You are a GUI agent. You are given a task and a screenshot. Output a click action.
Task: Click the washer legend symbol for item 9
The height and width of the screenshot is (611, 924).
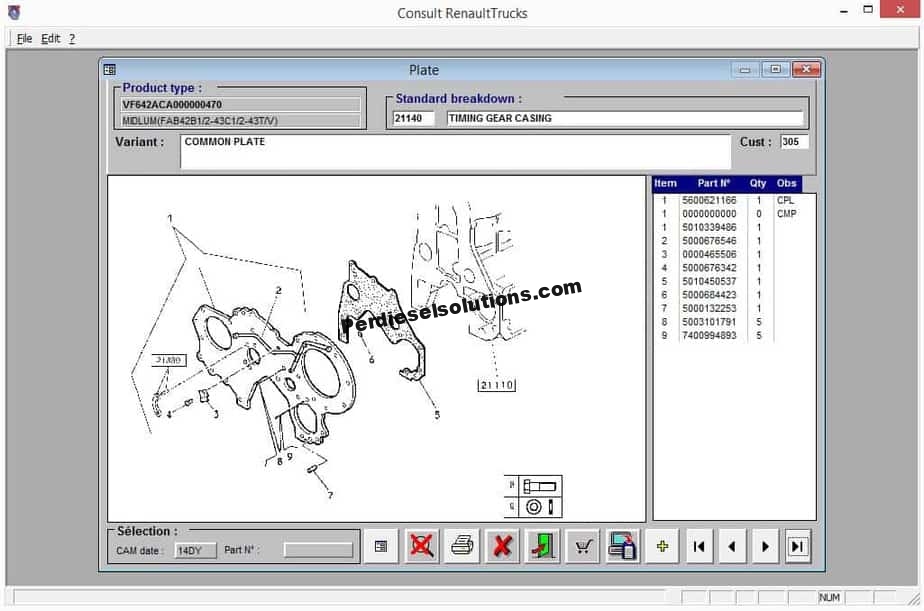coord(540,507)
